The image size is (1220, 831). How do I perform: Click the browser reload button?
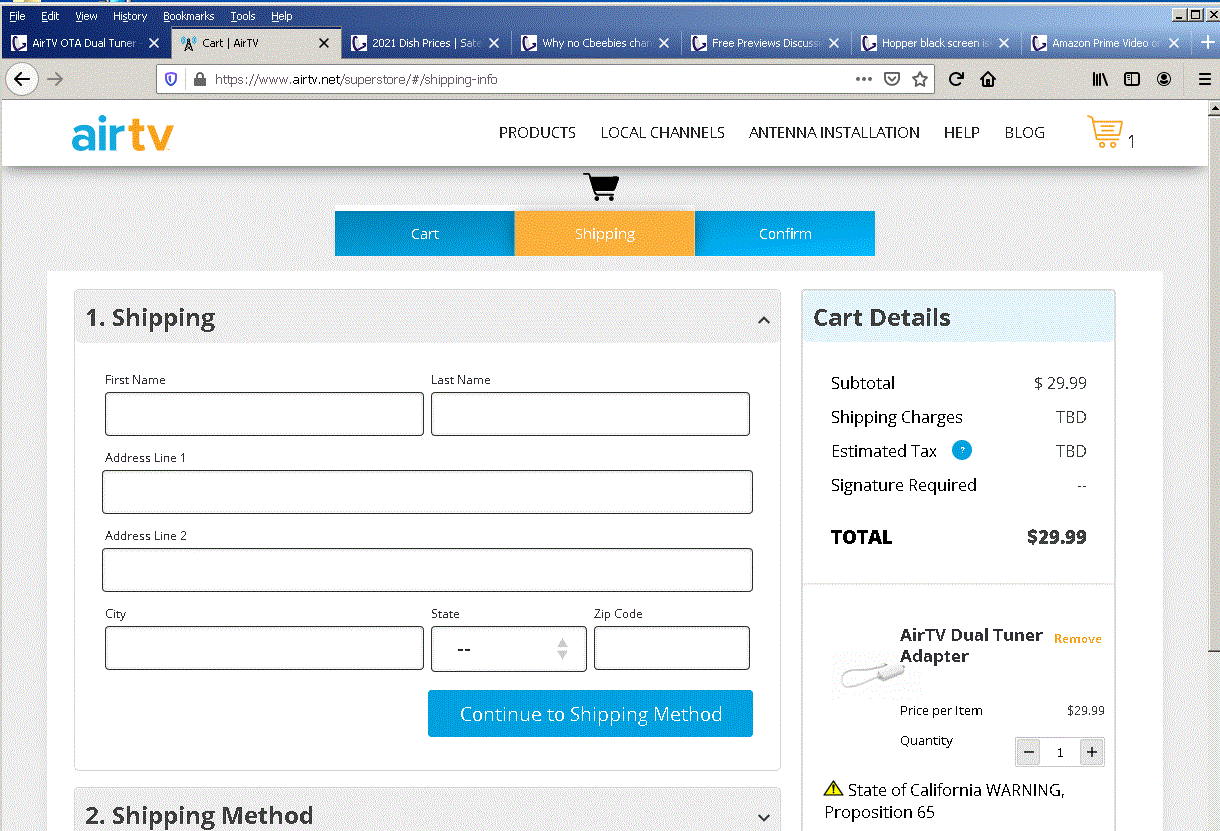[x=956, y=79]
